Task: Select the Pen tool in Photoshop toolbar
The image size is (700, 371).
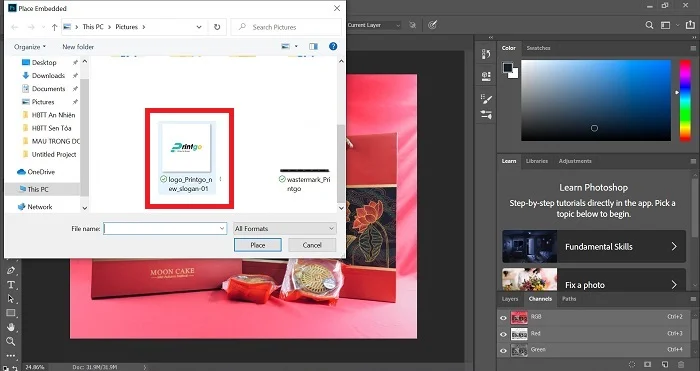Action: tap(11, 270)
